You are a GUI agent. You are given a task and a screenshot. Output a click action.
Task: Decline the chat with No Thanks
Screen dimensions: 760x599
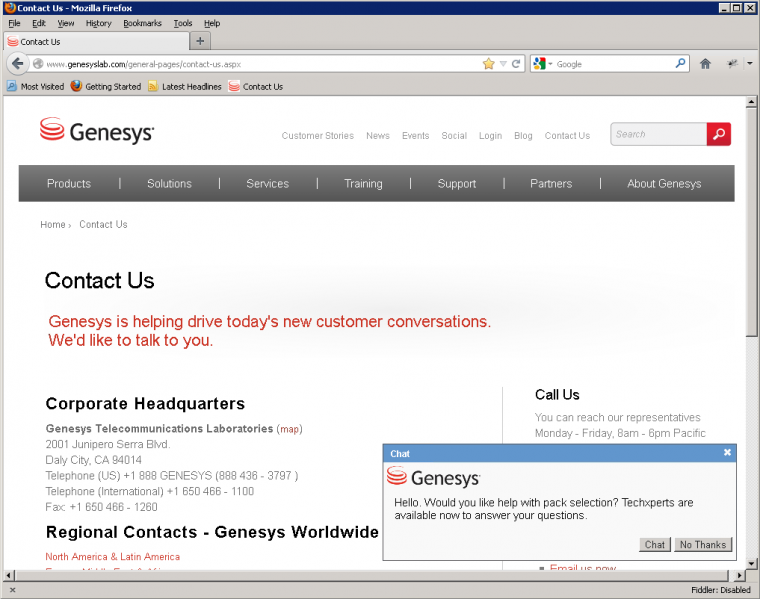[x=703, y=544]
